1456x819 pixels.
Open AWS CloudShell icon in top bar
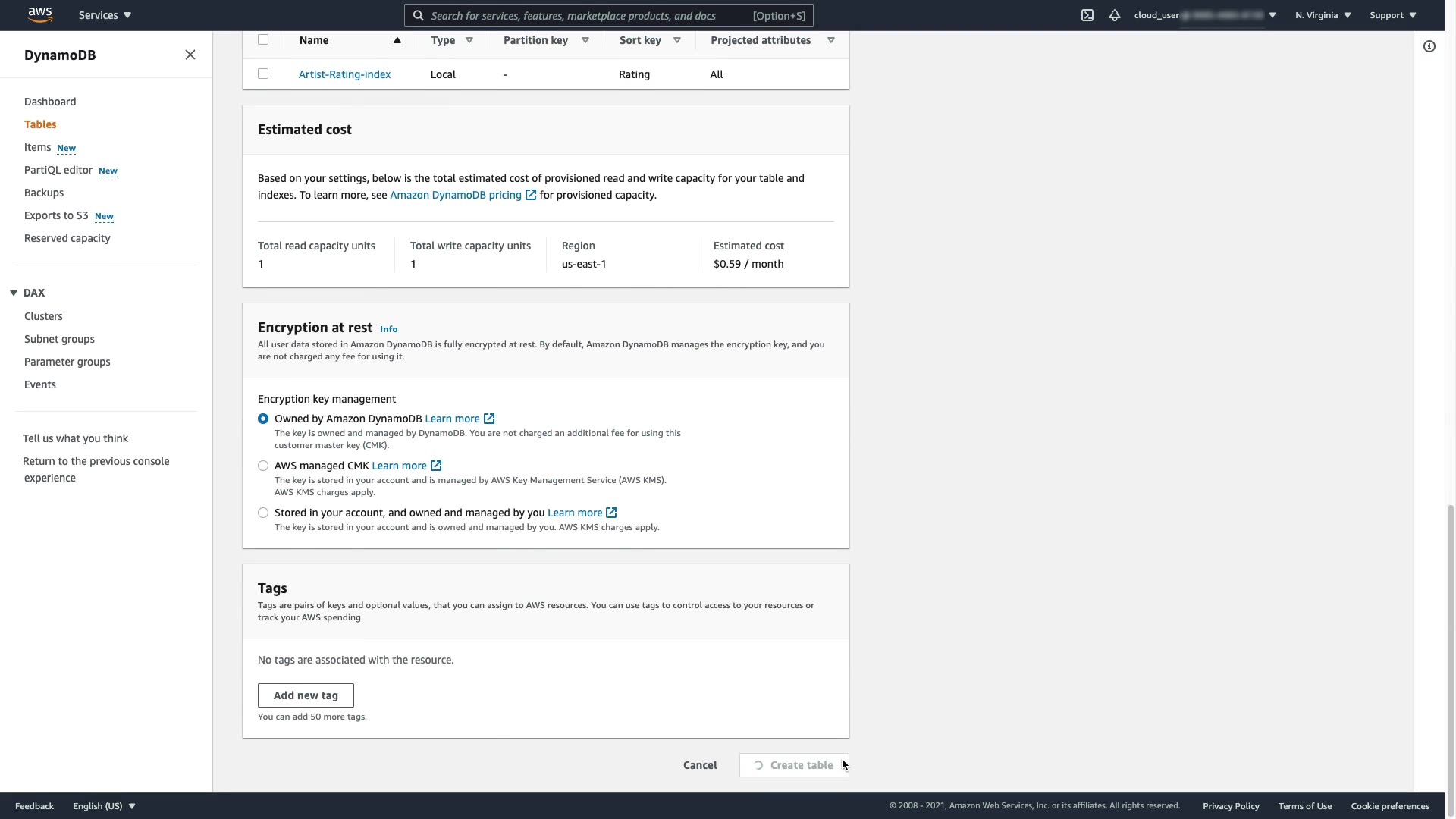point(1087,15)
